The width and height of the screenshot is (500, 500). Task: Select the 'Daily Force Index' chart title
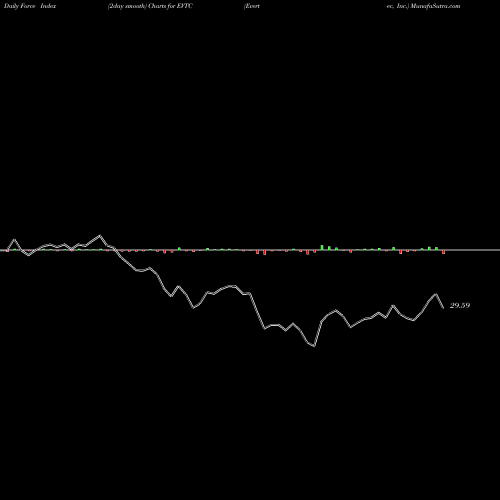click(30, 6)
